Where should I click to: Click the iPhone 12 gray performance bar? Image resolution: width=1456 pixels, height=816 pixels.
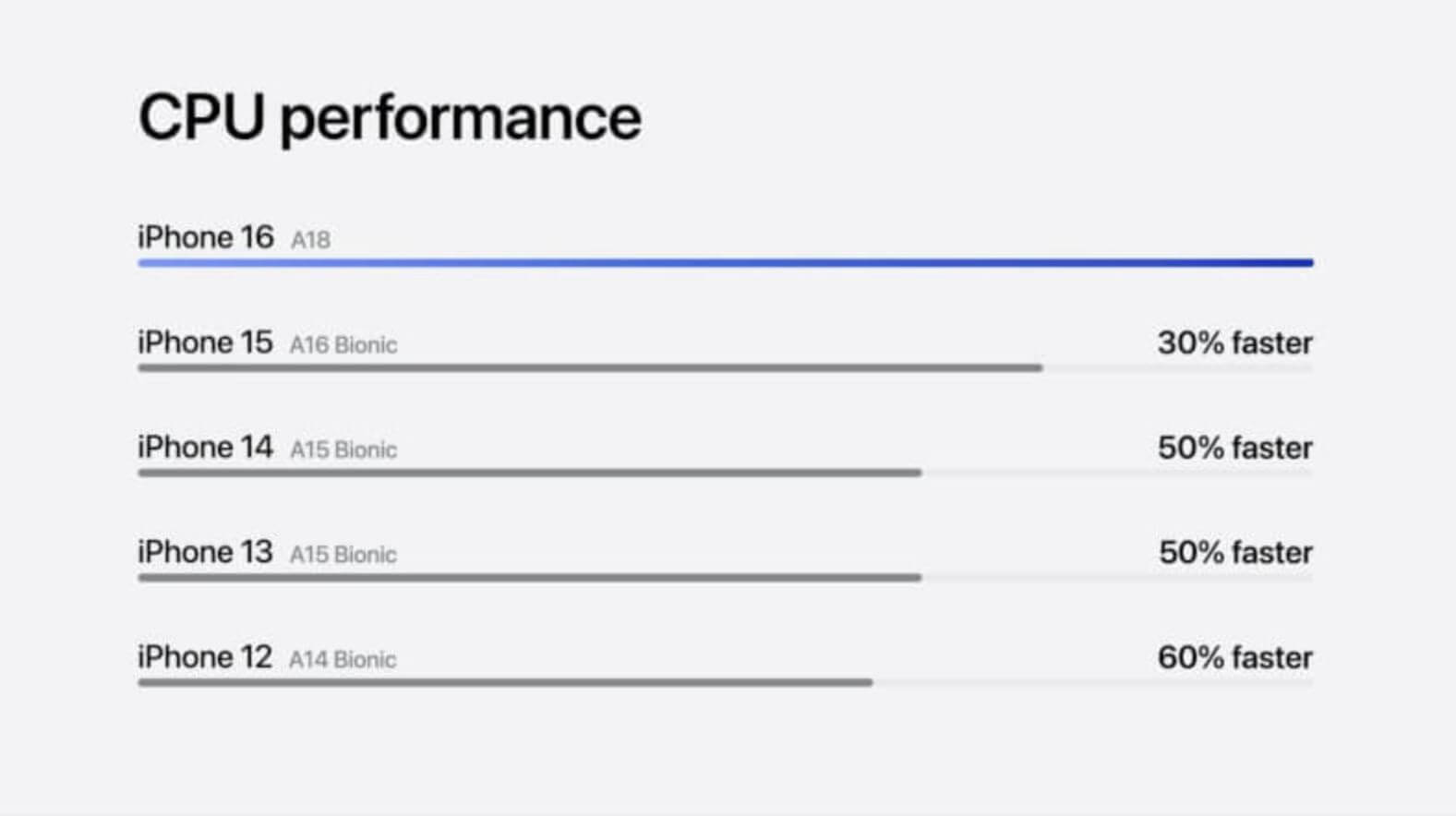506,683
